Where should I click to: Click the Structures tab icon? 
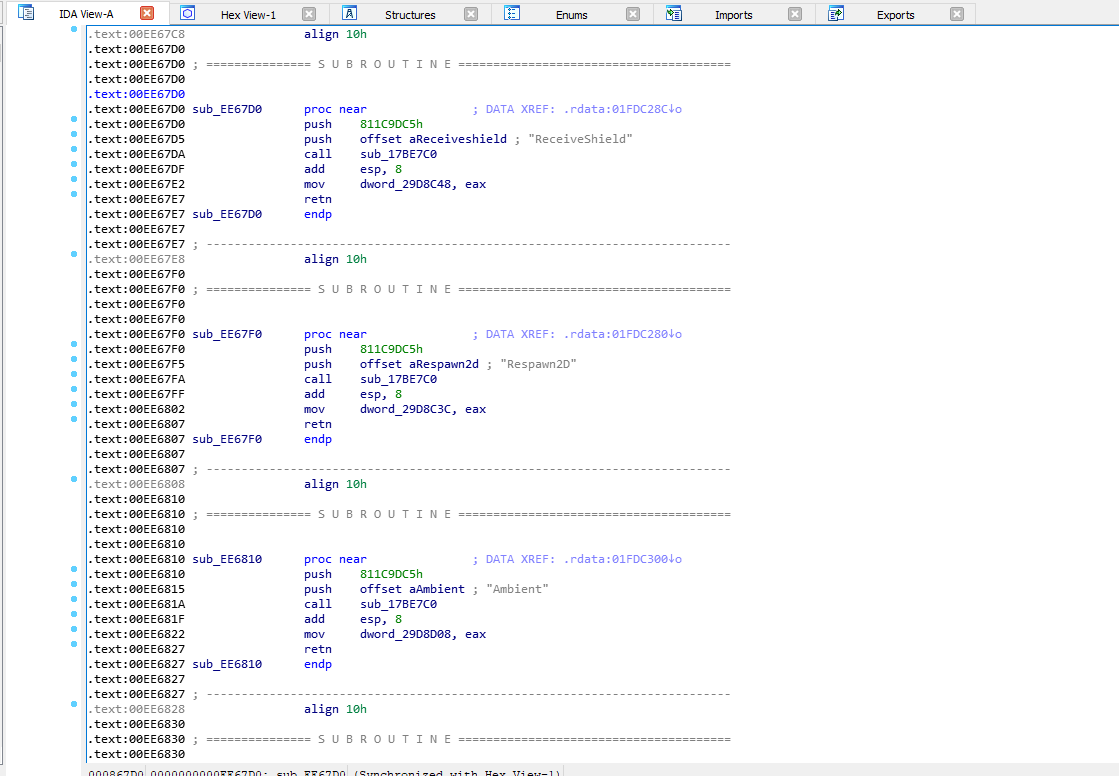pyautogui.click(x=350, y=13)
